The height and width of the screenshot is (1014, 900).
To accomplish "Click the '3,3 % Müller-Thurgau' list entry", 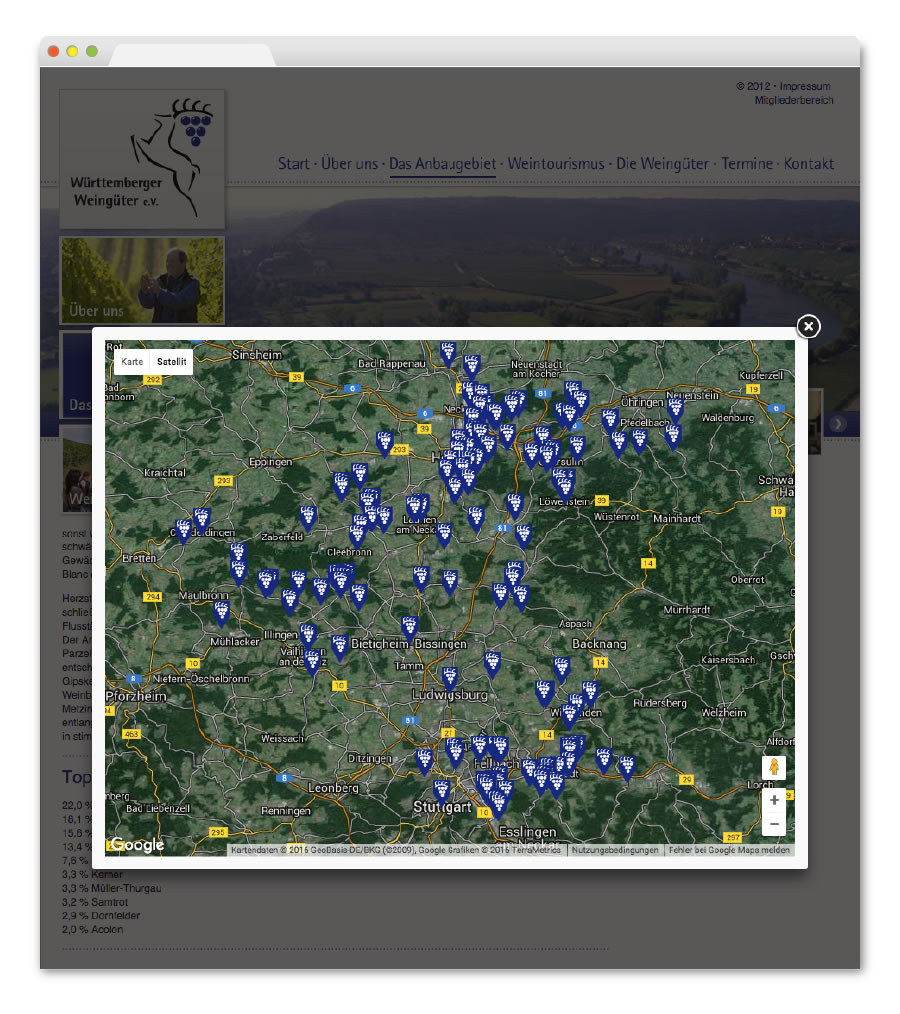I will [112, 889].
